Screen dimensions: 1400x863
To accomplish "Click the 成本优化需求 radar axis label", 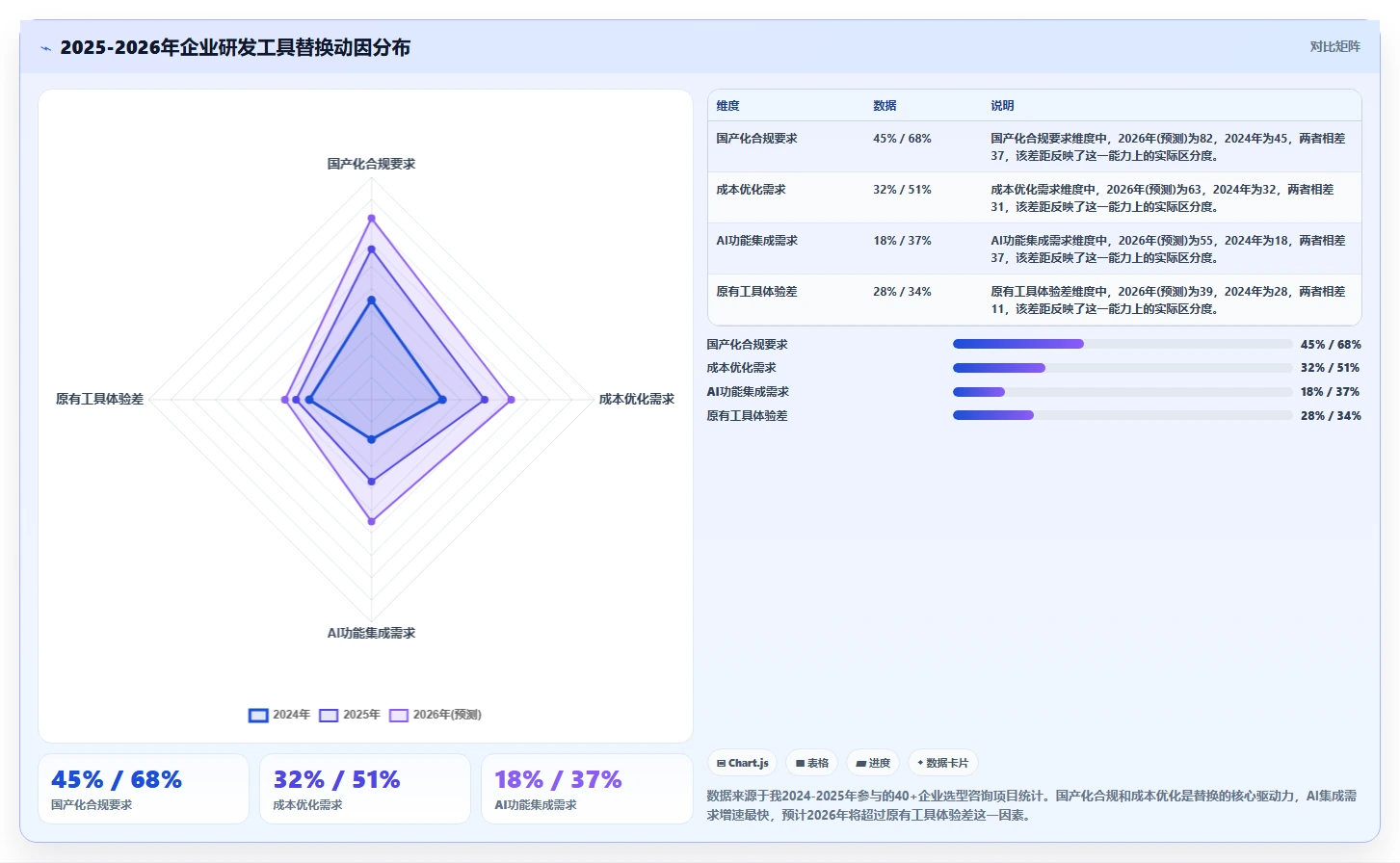I will (636, 399).
